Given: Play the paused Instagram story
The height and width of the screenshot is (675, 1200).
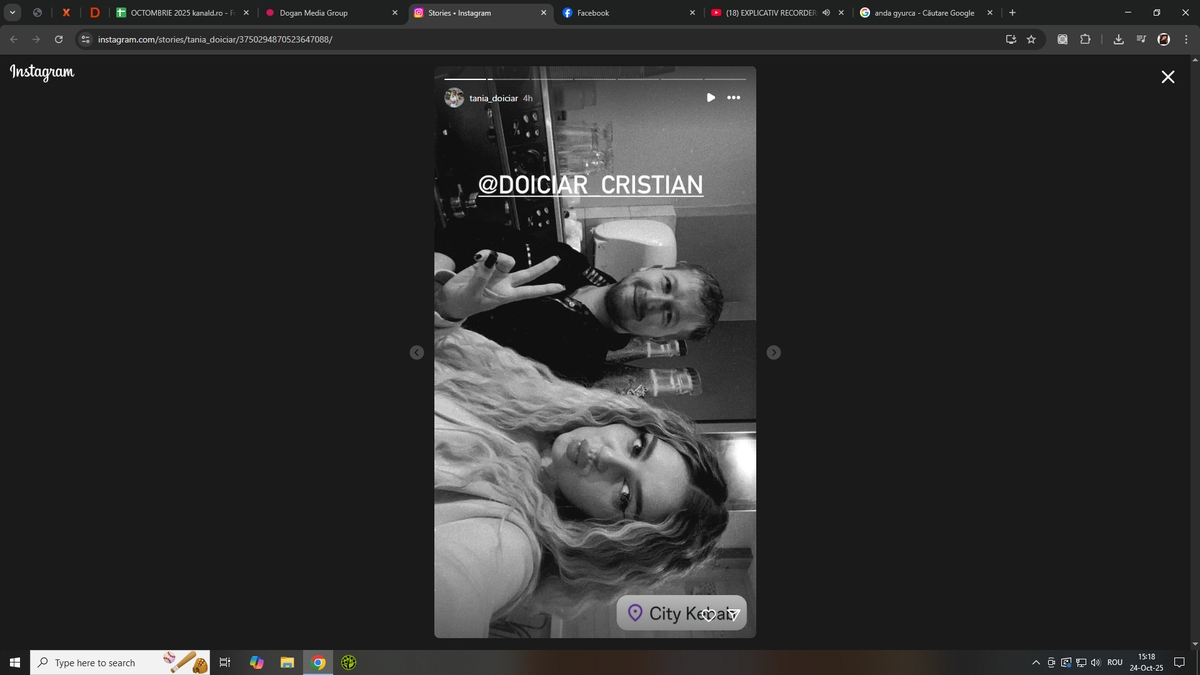Looking at the screenshot, I should click(x=710, y=98).
